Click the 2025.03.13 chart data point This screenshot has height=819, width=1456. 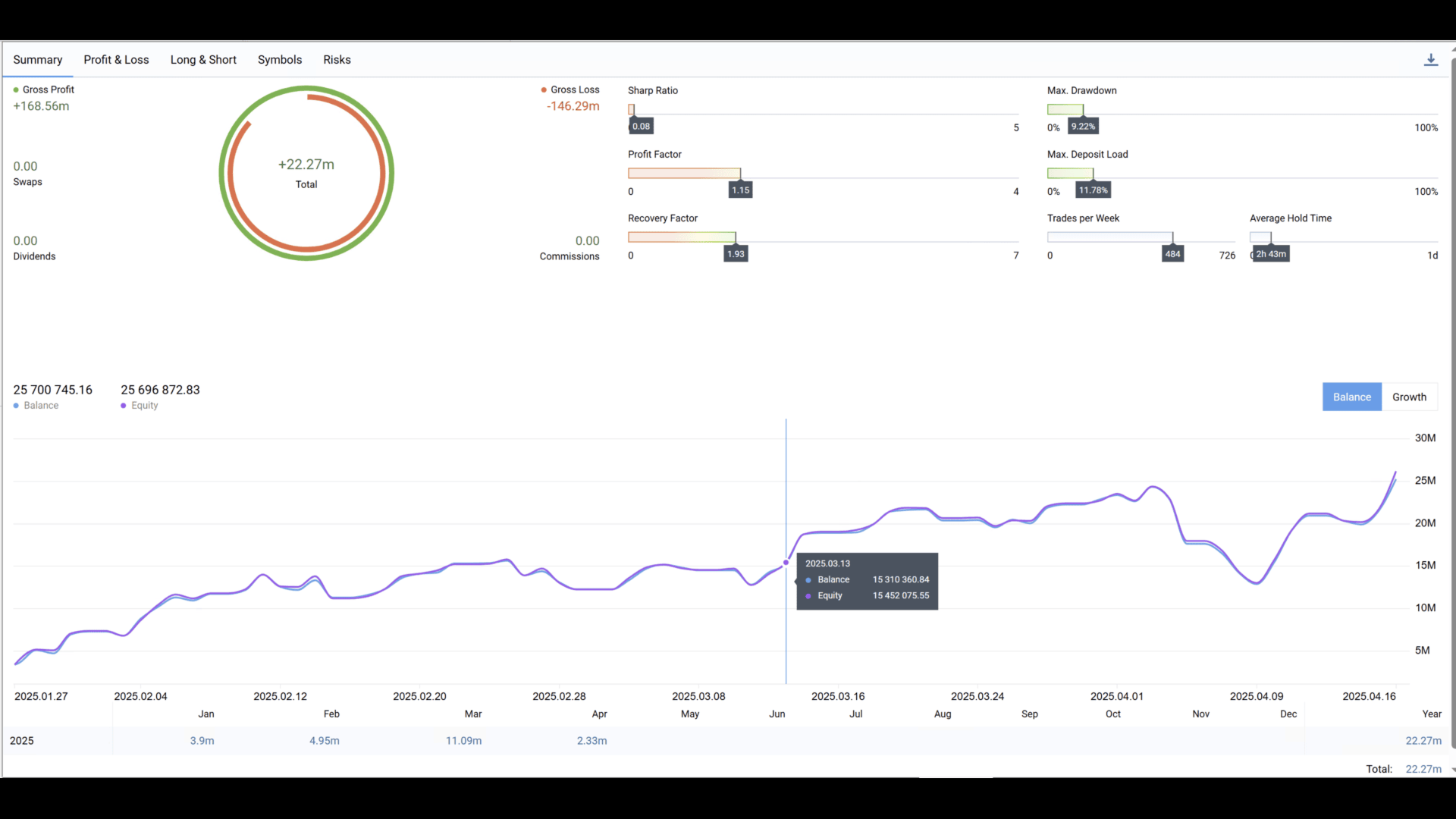point(786,563)
